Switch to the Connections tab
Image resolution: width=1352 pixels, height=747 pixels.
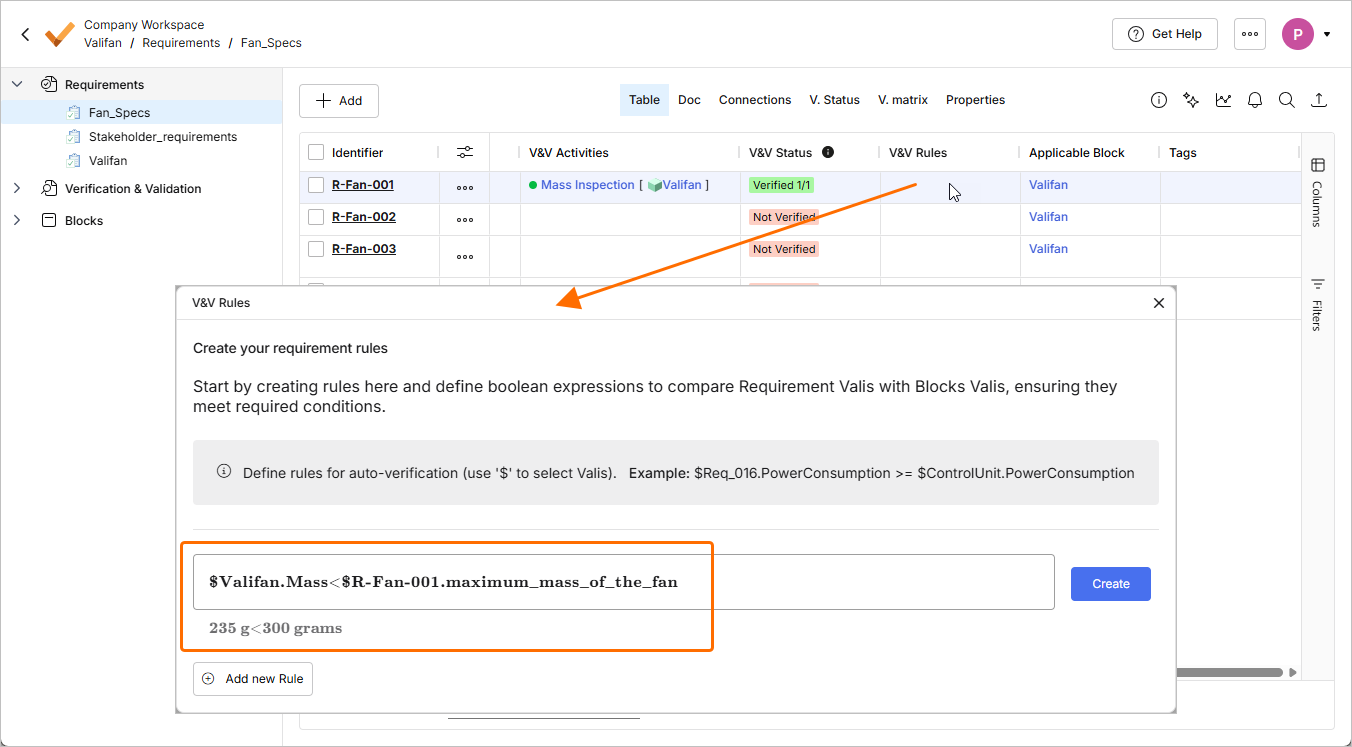coord(754,100)
